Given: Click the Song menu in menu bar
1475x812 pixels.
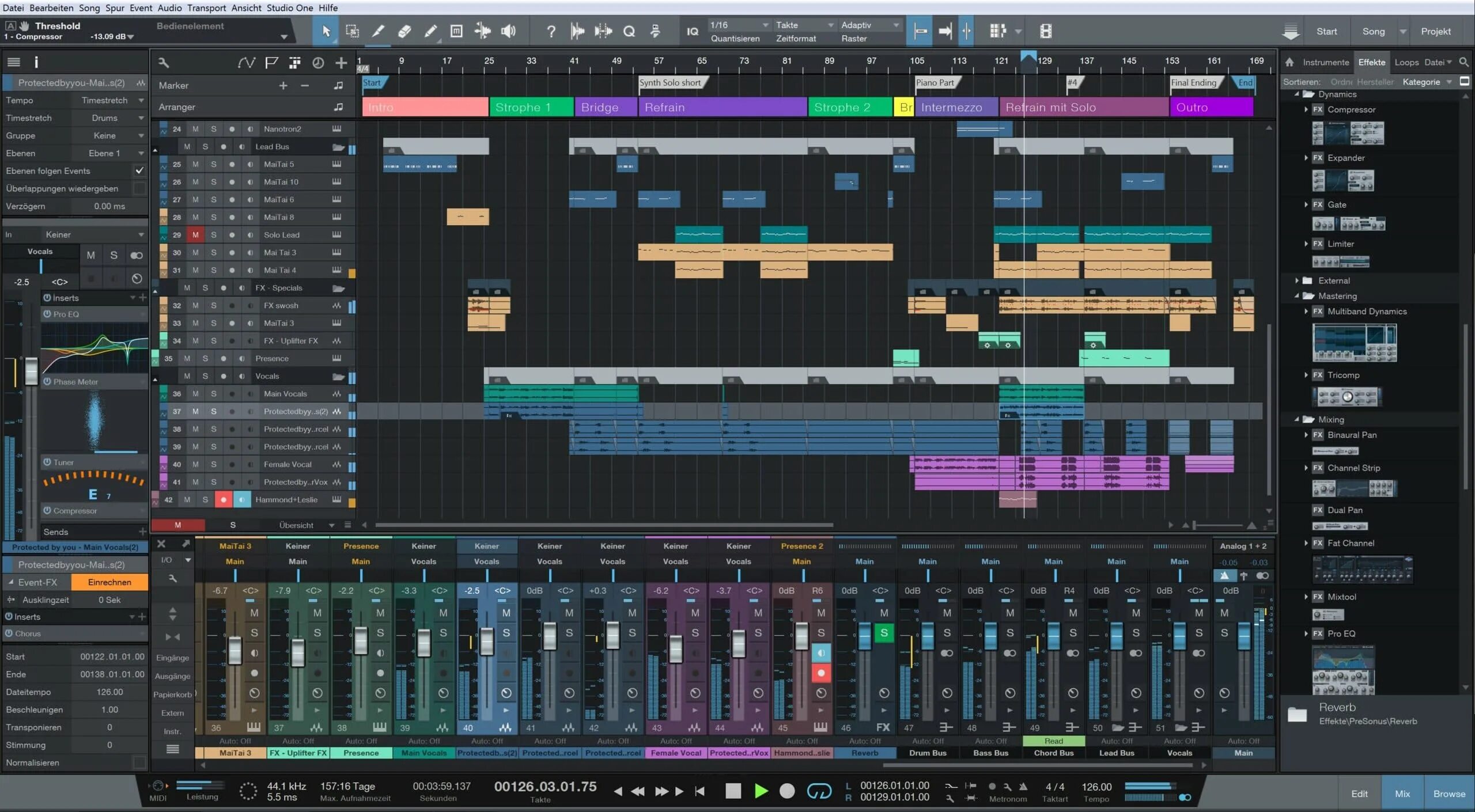Looking at the screenshot, I should (x=88, y=7).
